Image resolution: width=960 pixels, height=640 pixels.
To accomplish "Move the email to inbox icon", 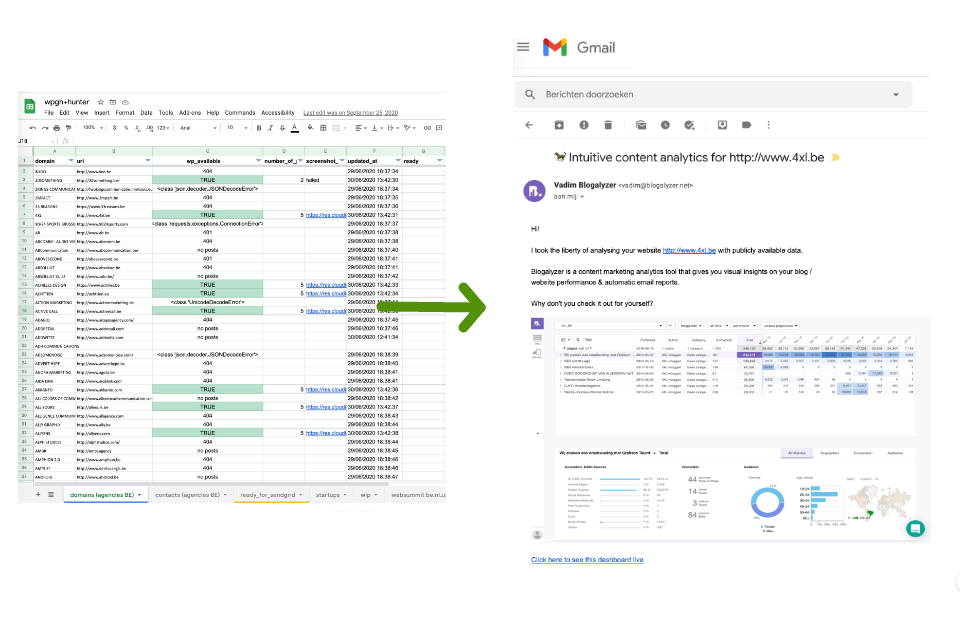I will pos(722,125).
